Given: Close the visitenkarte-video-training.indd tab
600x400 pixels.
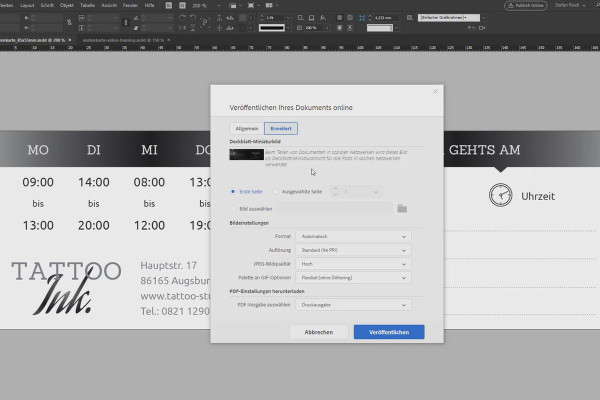Looking at the screenshot, I should [x=169, y=40].
